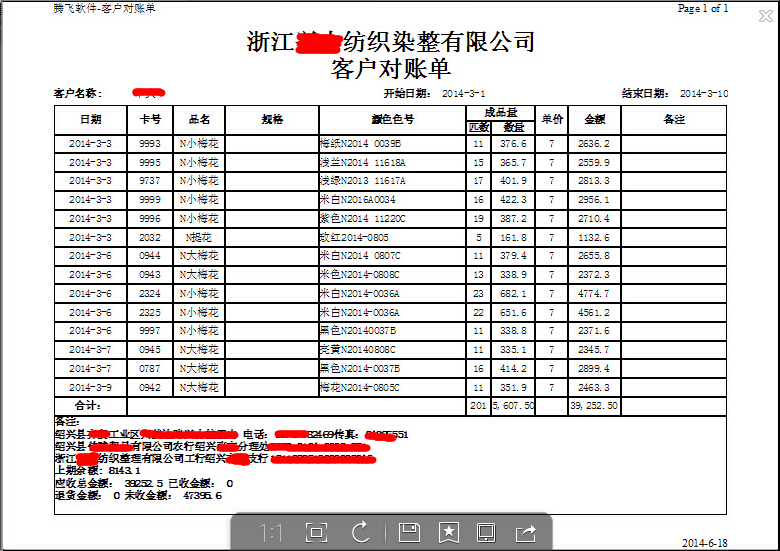Share the image using the arrow icon
The image size is (780, 551).
[x=525, y=533]
